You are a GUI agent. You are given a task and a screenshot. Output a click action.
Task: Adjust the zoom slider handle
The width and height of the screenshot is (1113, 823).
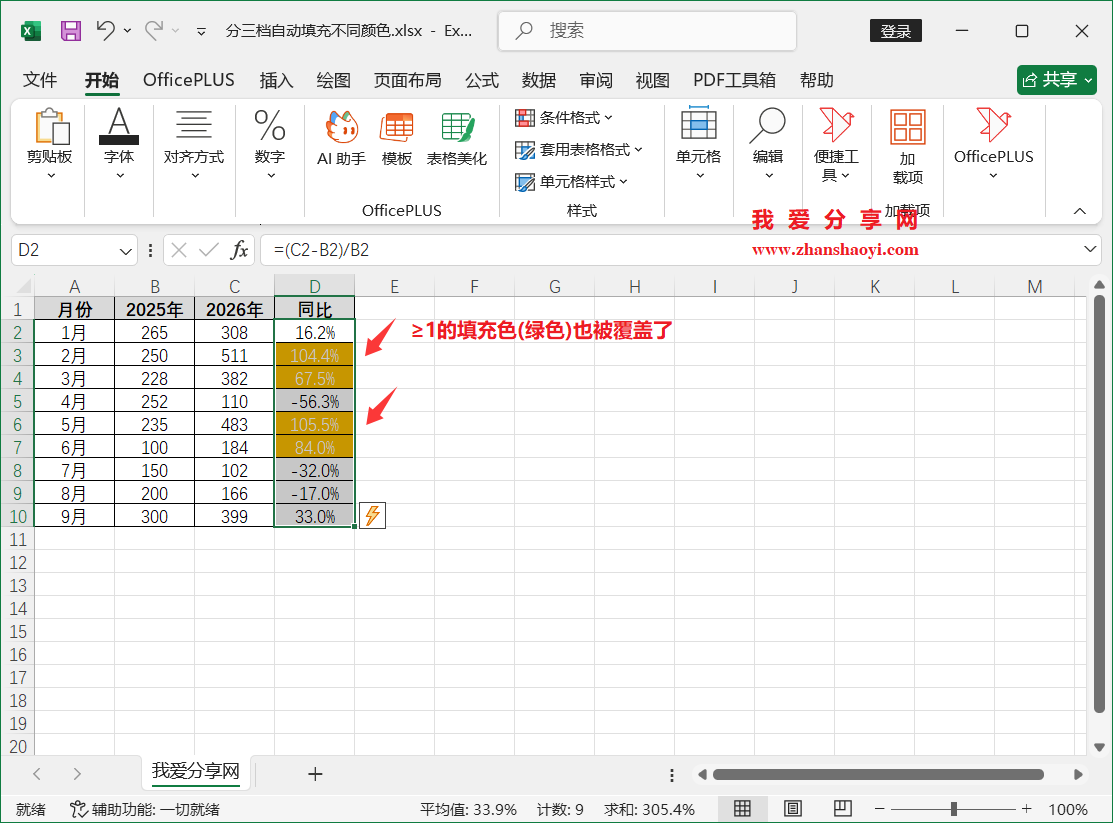point(954,809)
